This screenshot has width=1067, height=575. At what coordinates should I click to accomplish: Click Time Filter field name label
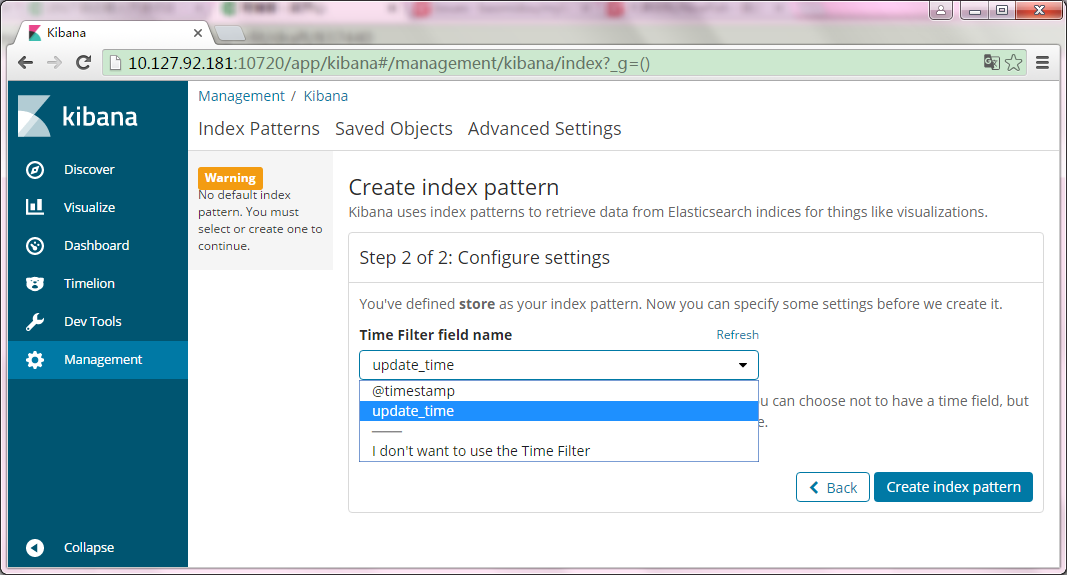click(x=436, y=335)
